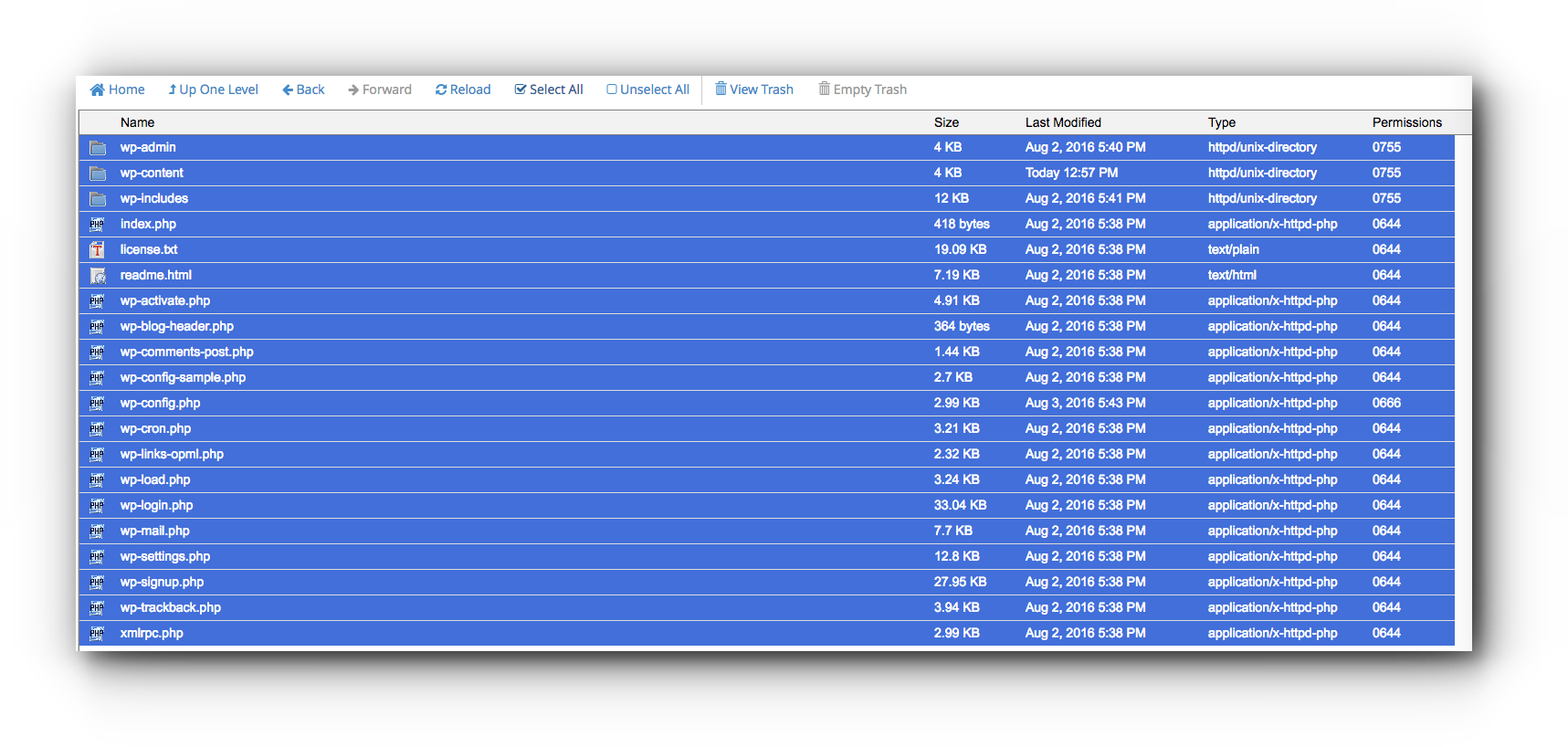Image resolution: width=1568 pixels, height=747 pixels.
Task: Select the wp-signup.php file name
Action: (x=162, y=582)
